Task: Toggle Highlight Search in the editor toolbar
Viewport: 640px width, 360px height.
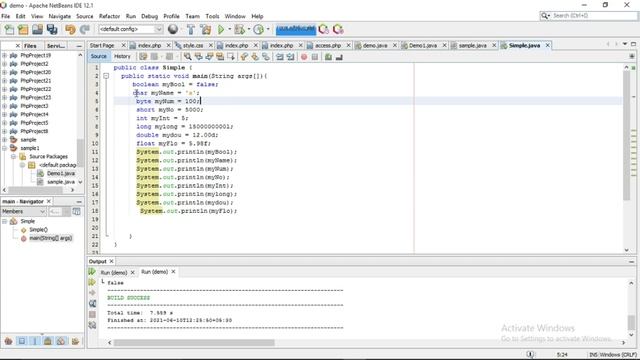Action: [220, 57]
